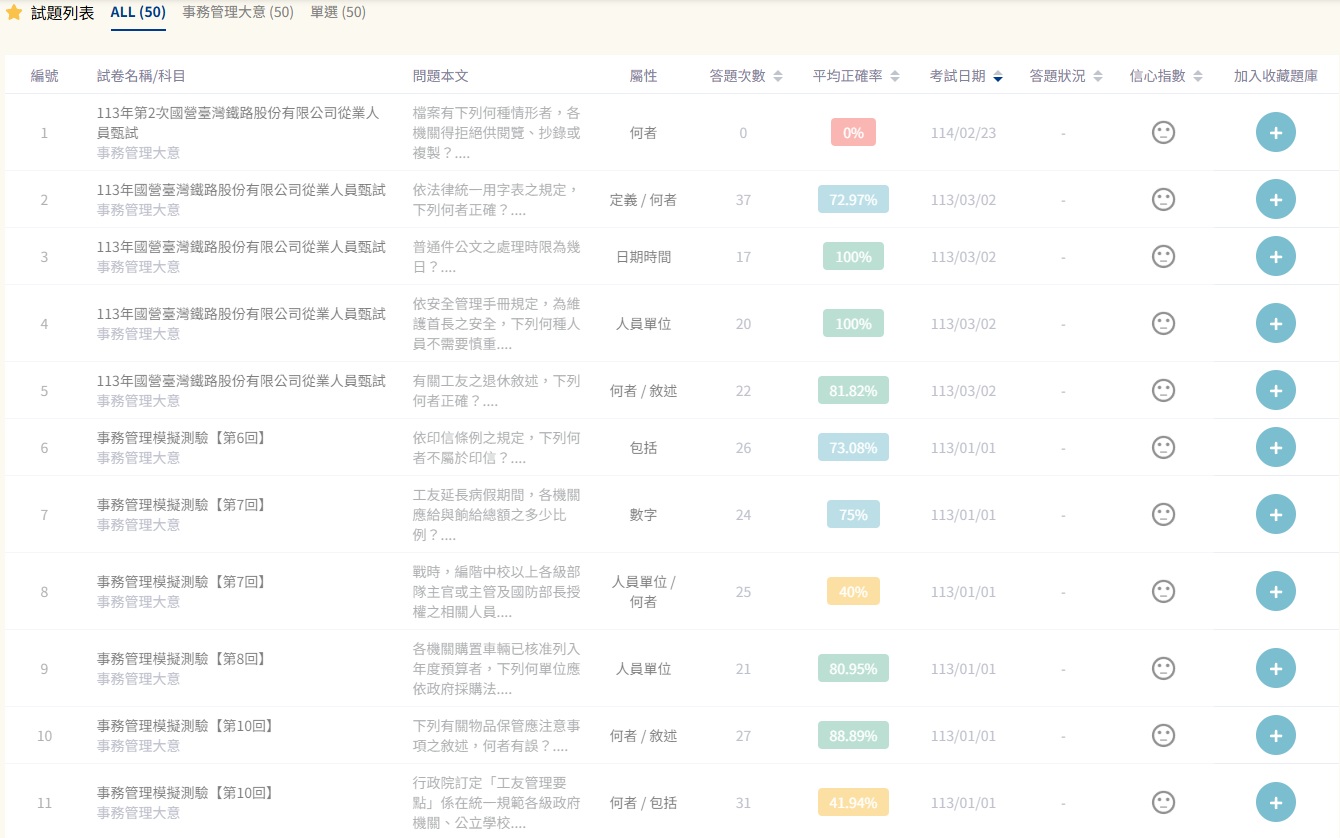Open 事務管理模擬測驗【第6回】 entry
The image size is (1340, 838).
[182, 439]
